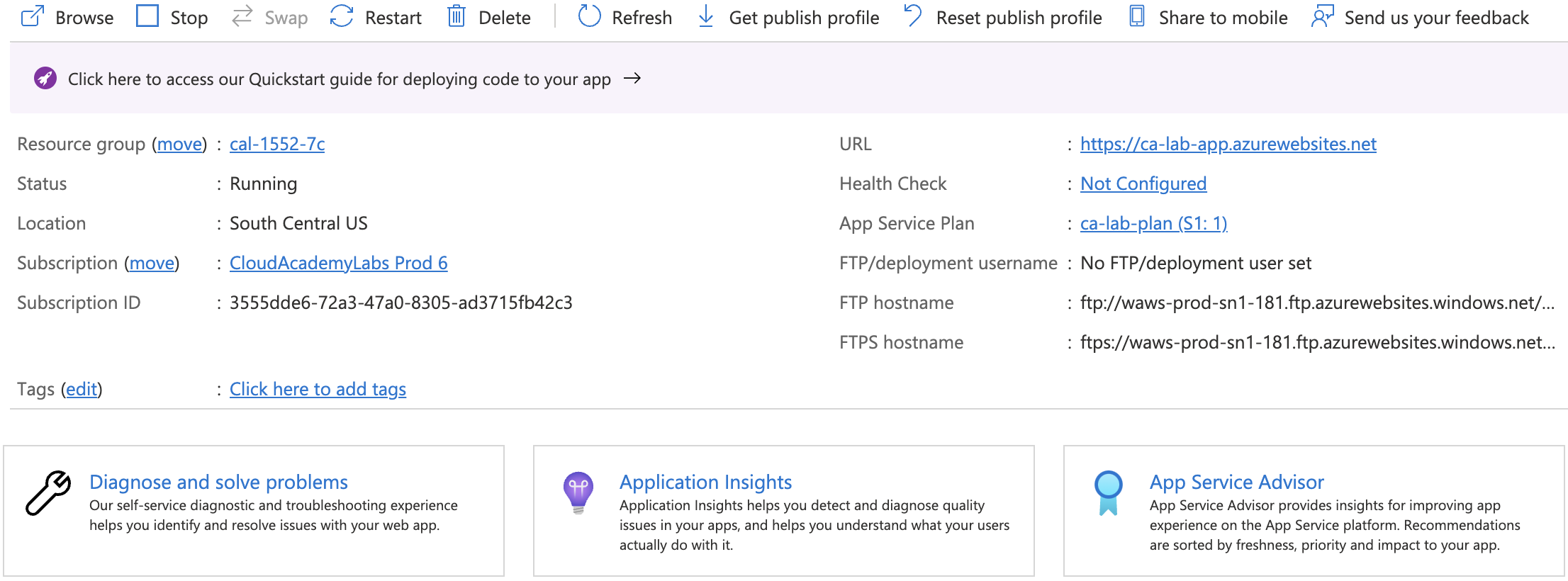This screenshot has height=581, width=1568.
Task: Select Click here to add tags
Action: click(x=318, y=389)
